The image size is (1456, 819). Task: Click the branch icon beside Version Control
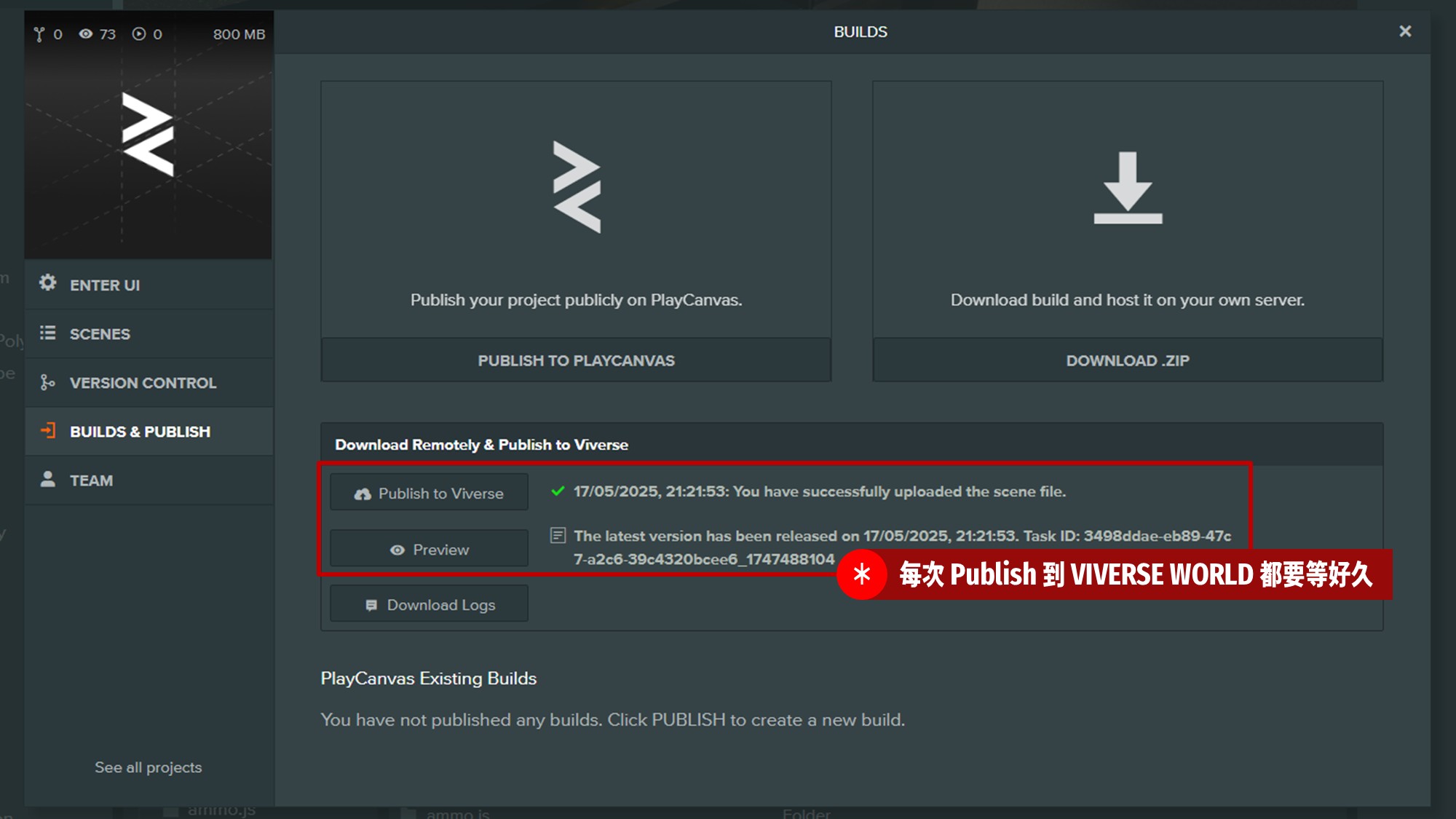[x=48, y=382]
